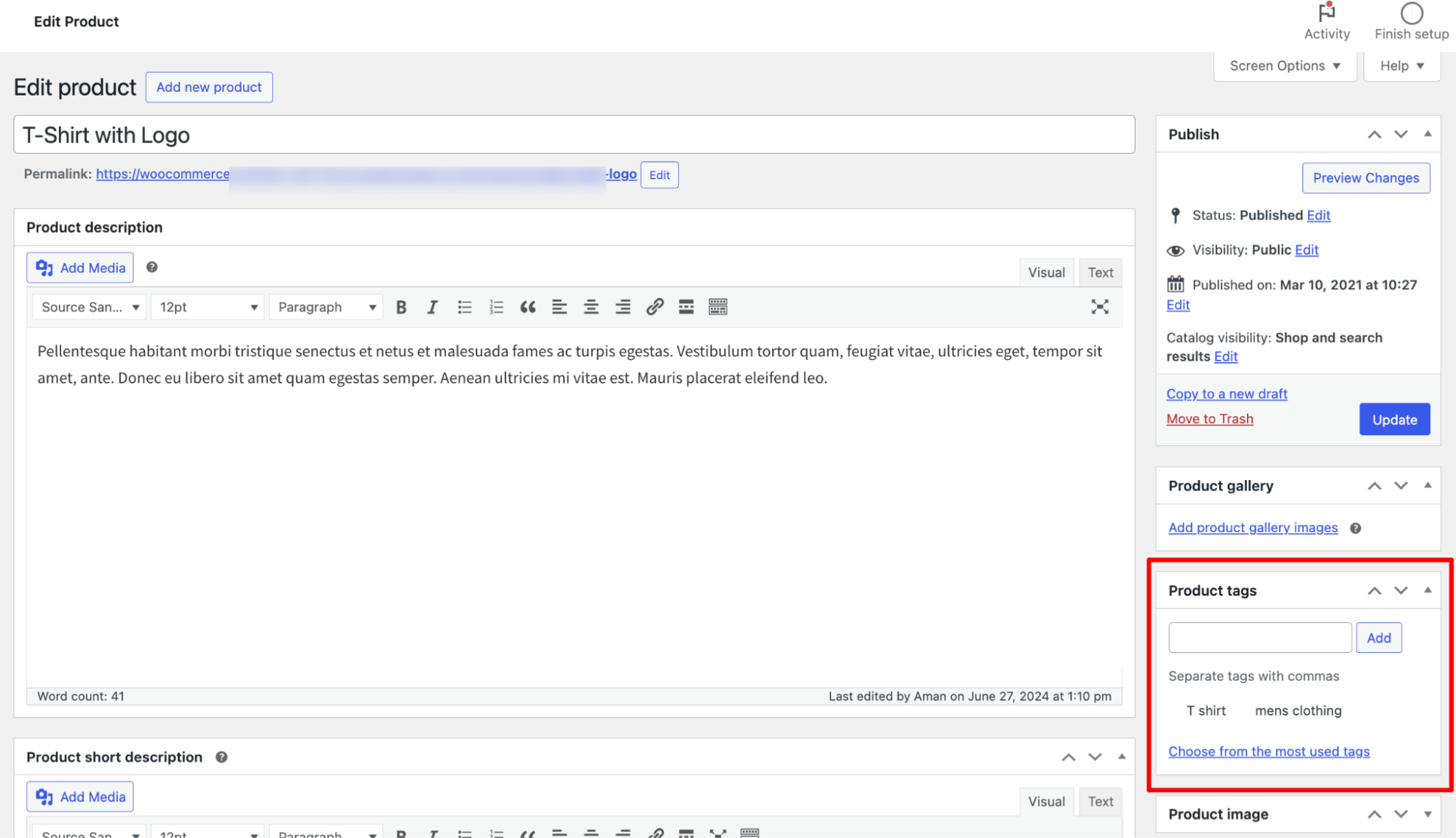The image size is (1456, 838).
Task: Switch short description to Visual tab
Action: (1047, 802)
